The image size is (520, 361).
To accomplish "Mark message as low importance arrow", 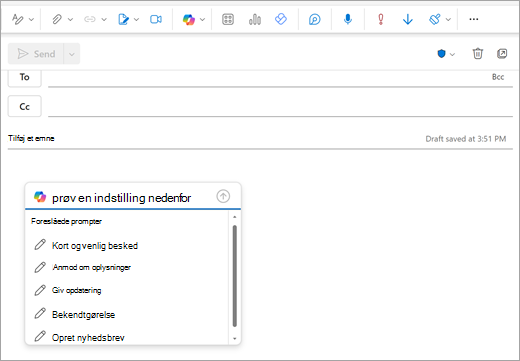I will coord(407,19).
